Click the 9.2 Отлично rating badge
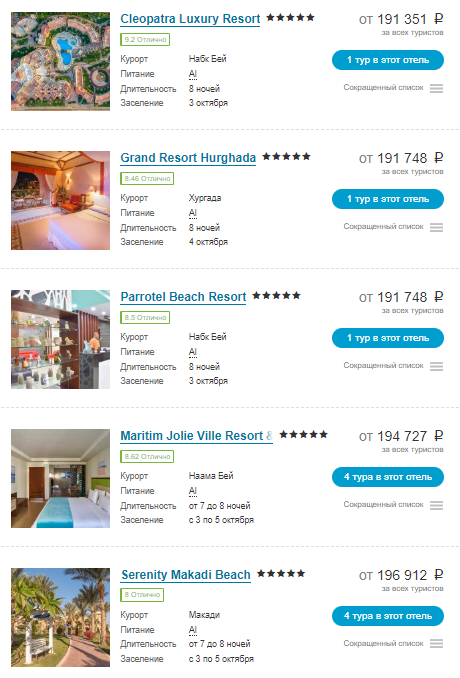The height and width of the screenshot is (678, 460). [x=145, y=40]
